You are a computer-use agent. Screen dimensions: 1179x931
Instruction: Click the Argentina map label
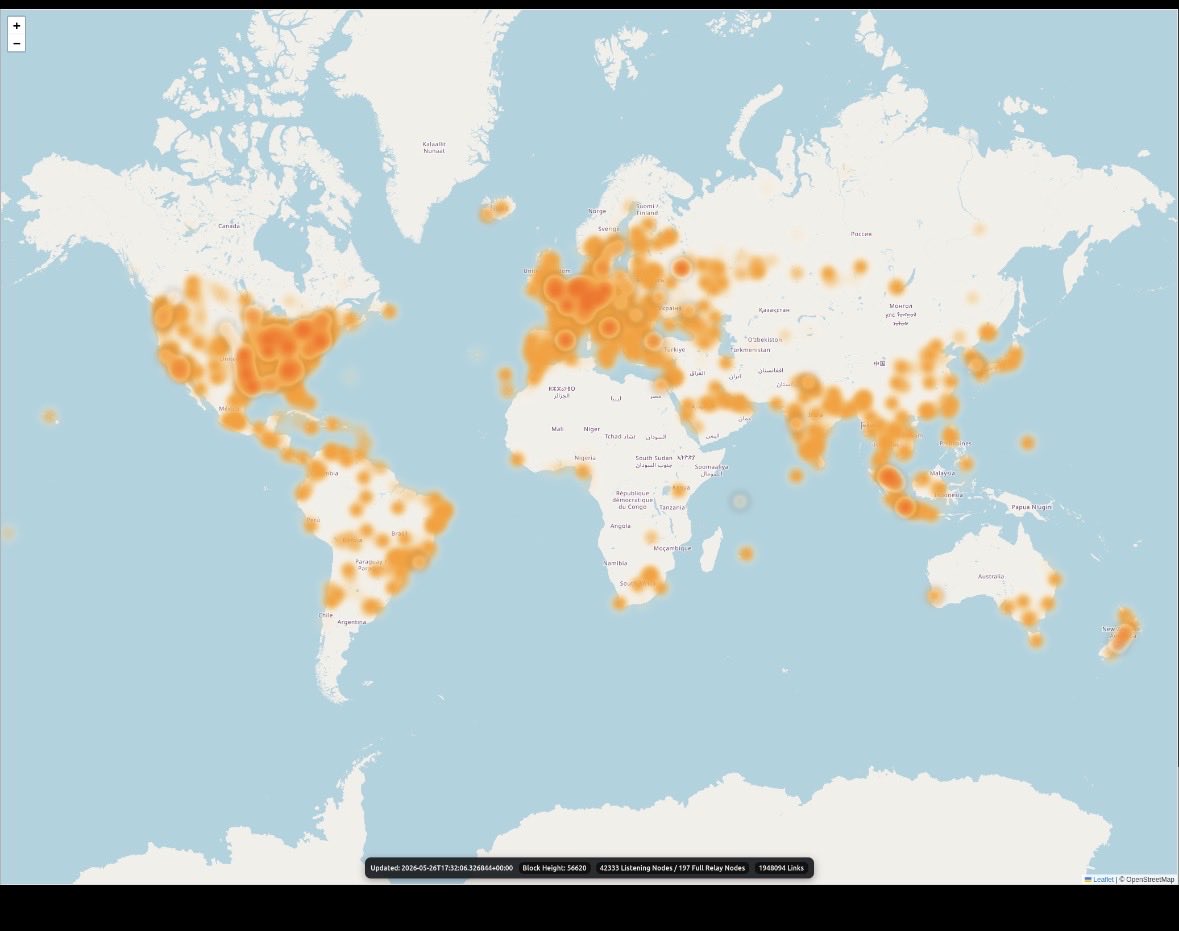(352, 622)
